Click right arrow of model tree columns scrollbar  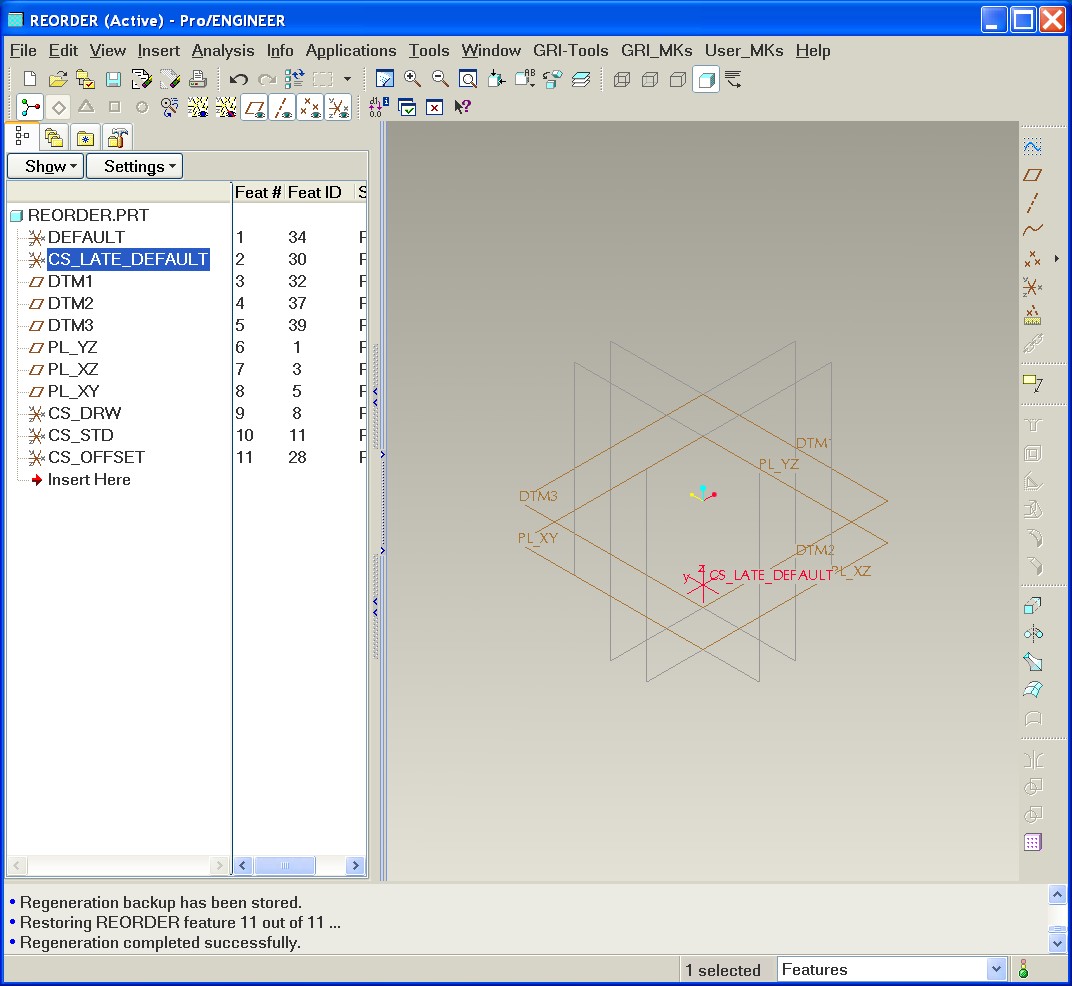(x=356, y=865)
